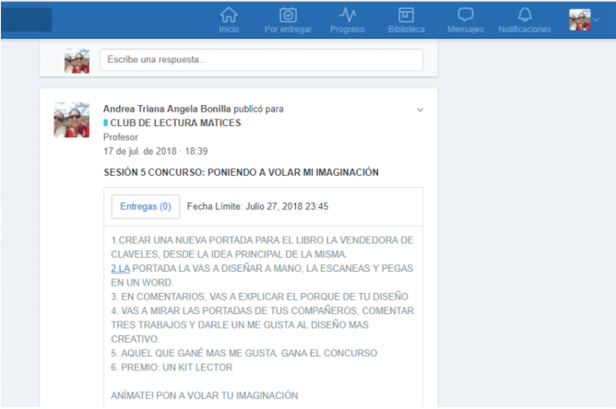Open the Por entregar assignments icon

click(287, 15)
